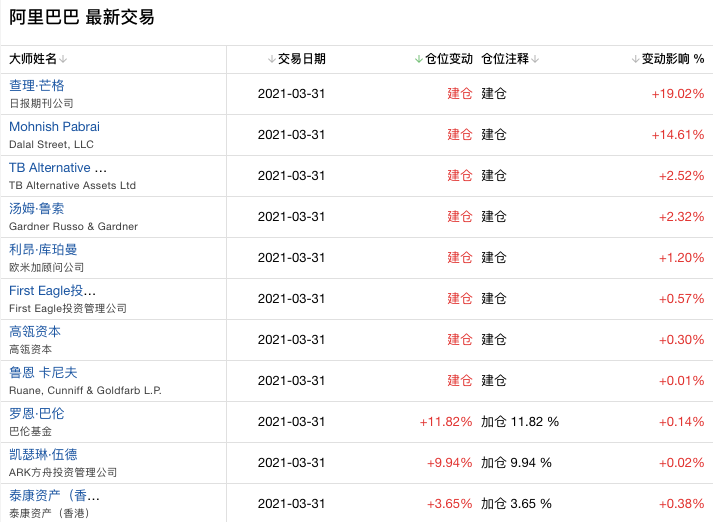This screenshot has width=713, height=522.
Task: Select Ruane, Cunniff & Goldfarb L.P. text
Action: (85, 390)
